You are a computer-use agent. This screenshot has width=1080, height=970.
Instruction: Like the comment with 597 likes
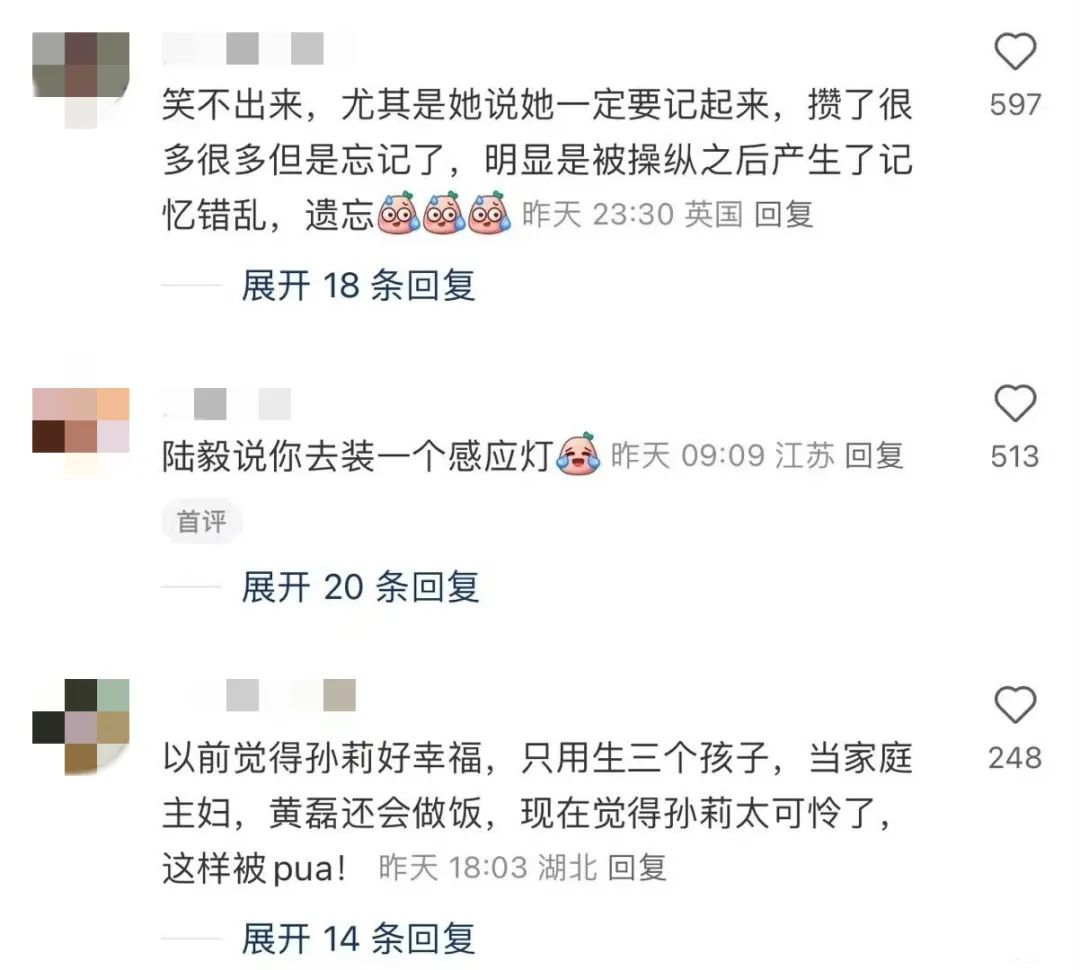coord(1015,51)
